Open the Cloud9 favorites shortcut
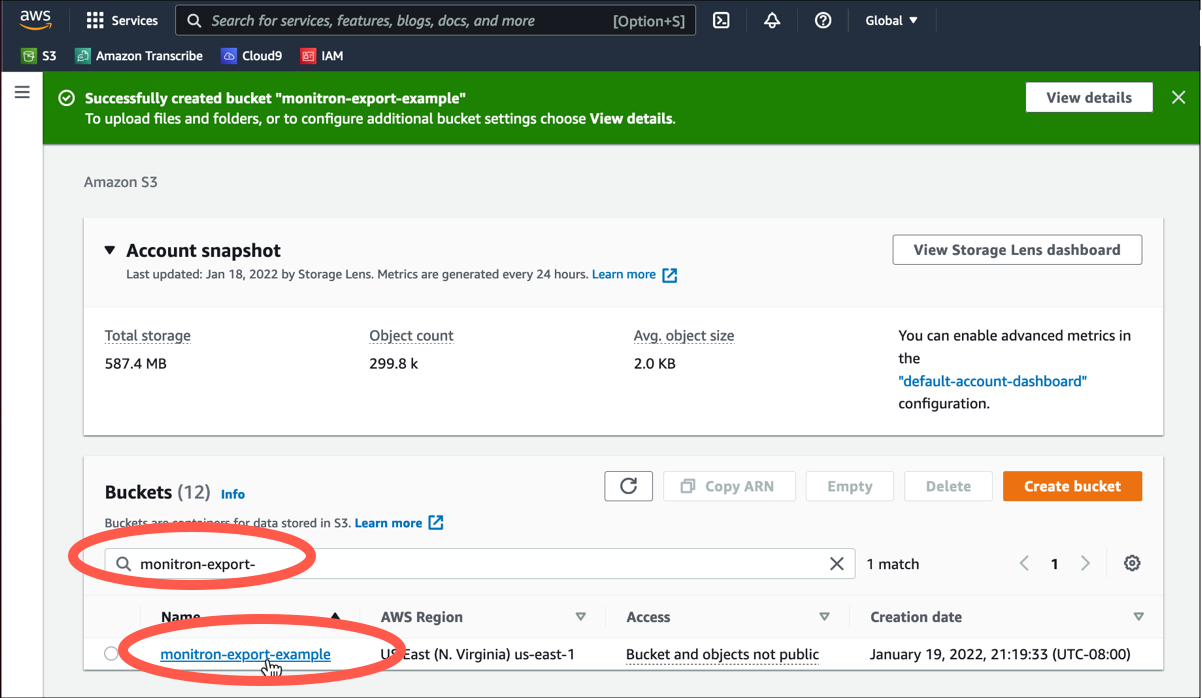The width and height of the screenshot is (1202, 698). click(251, 56)
